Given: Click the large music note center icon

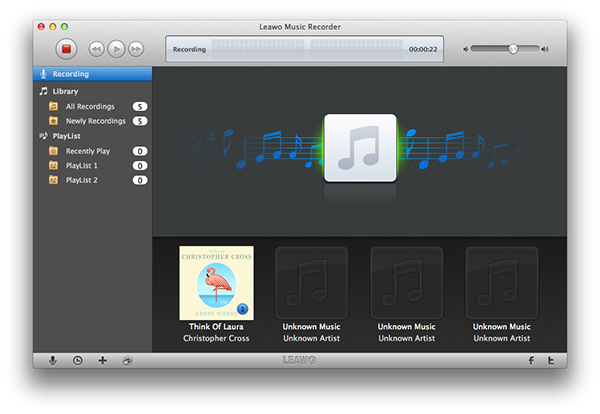Looking at the screenshot, I should (x=360, y=148).
